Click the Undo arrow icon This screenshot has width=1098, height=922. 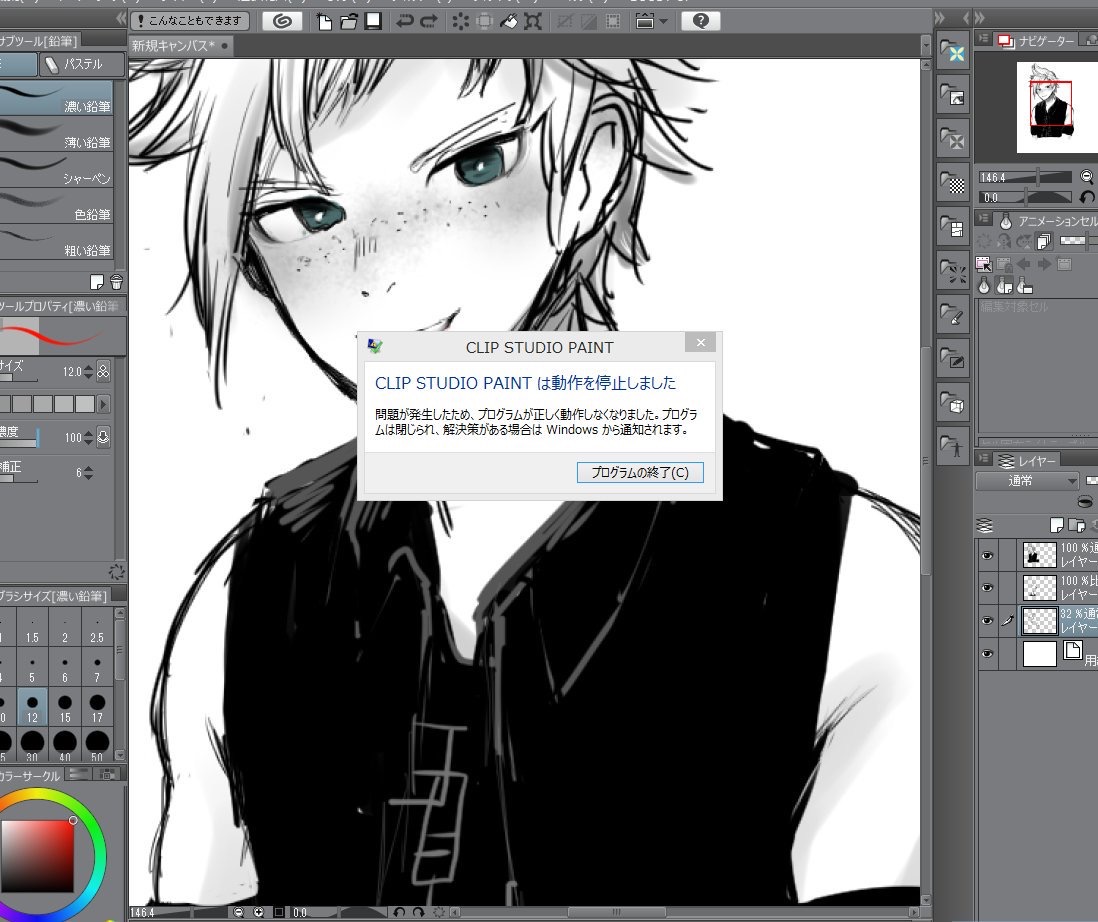coord(405,20)
